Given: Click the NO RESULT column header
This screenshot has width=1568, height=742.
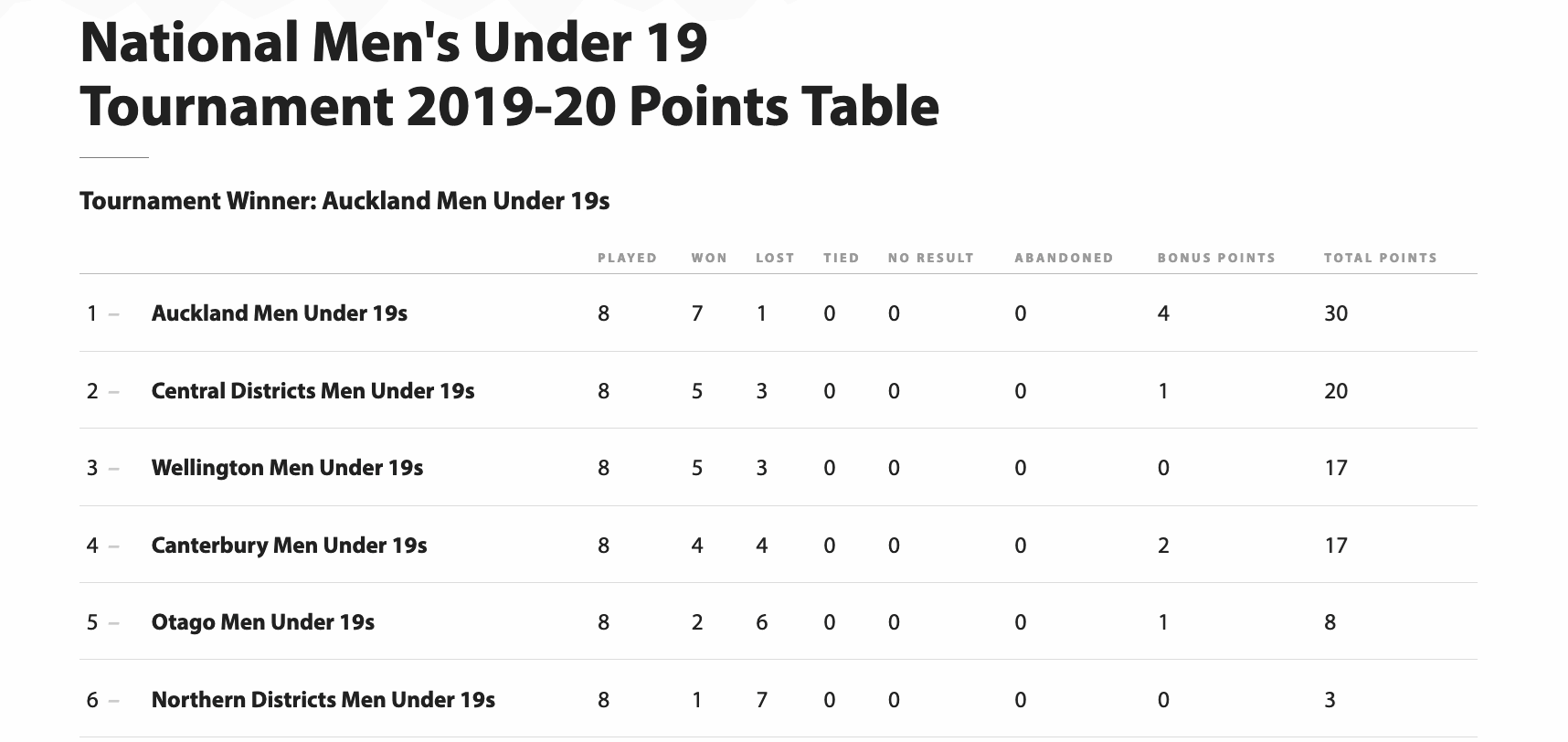Looking at the screenshot, I should [931, 258].
